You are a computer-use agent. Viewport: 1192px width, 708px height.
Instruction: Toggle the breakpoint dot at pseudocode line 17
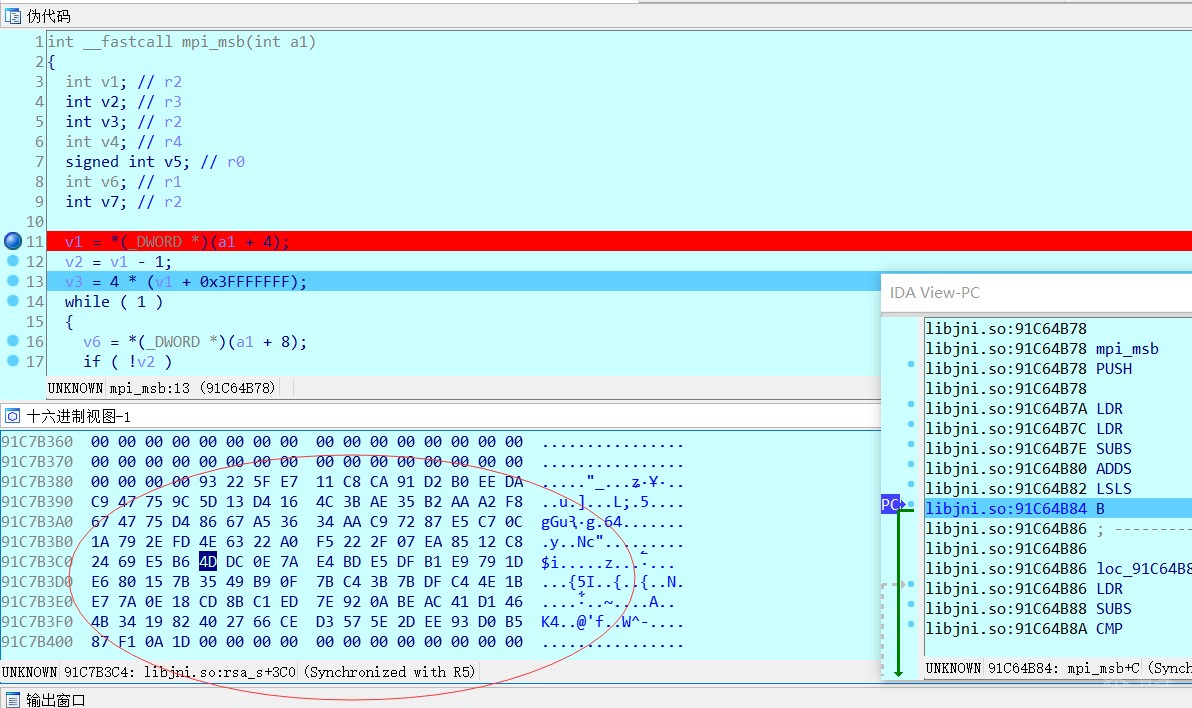(13, 360)
